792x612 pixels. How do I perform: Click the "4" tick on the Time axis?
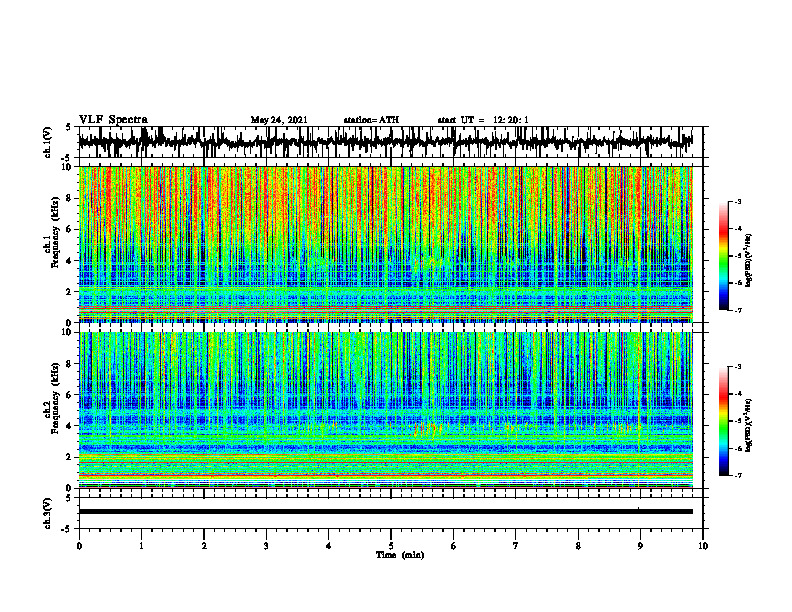pos(328,546)
